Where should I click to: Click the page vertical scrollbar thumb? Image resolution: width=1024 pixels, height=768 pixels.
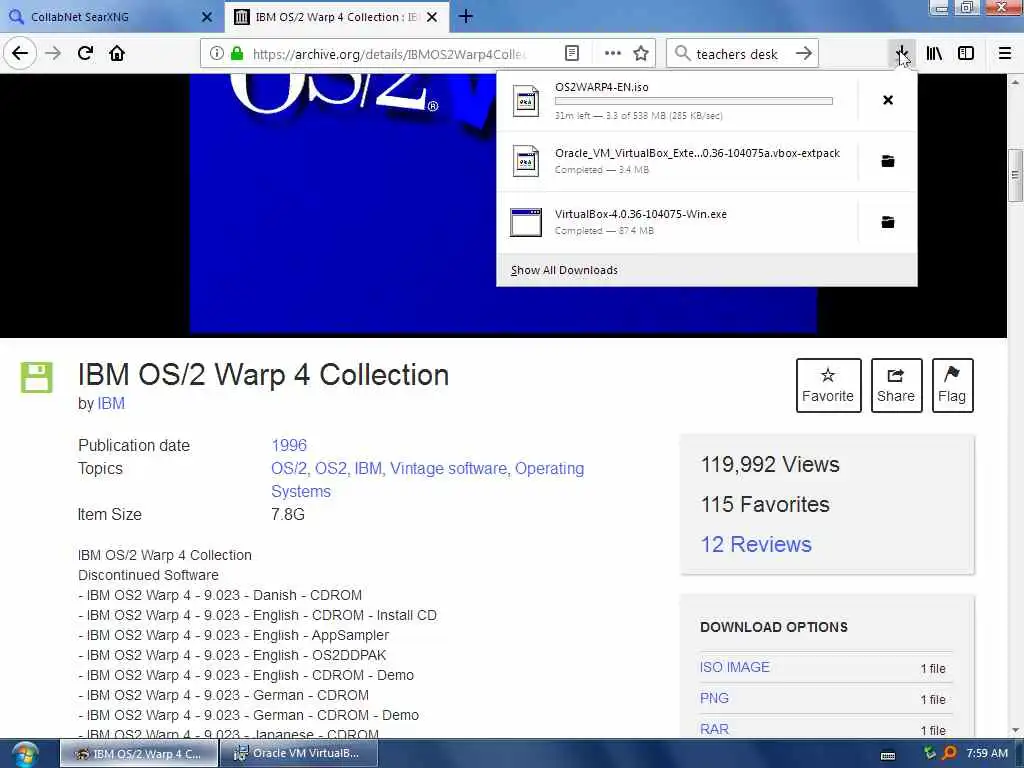coord(1015,175)
